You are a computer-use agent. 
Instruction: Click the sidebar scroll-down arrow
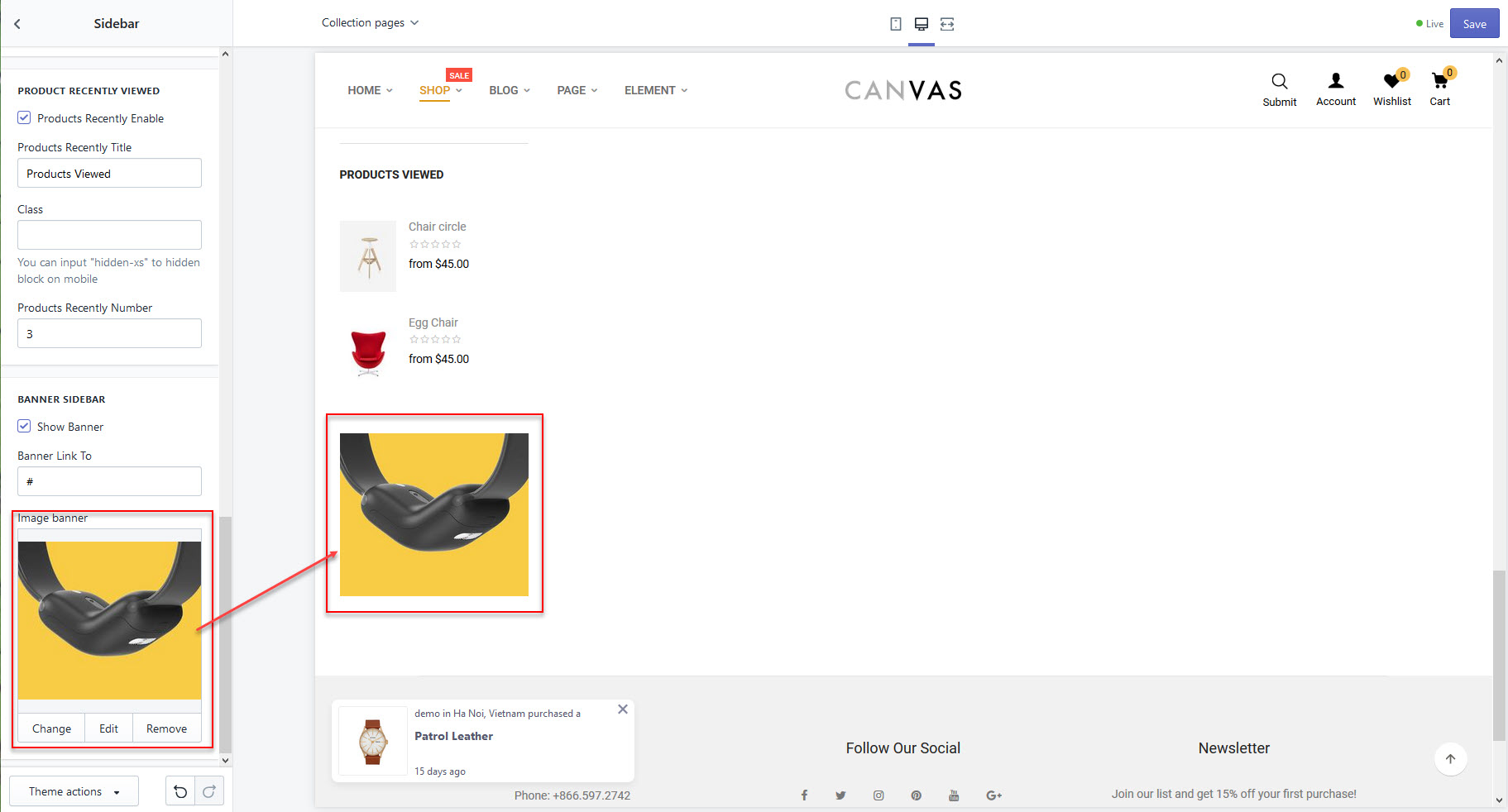[225, 761]
